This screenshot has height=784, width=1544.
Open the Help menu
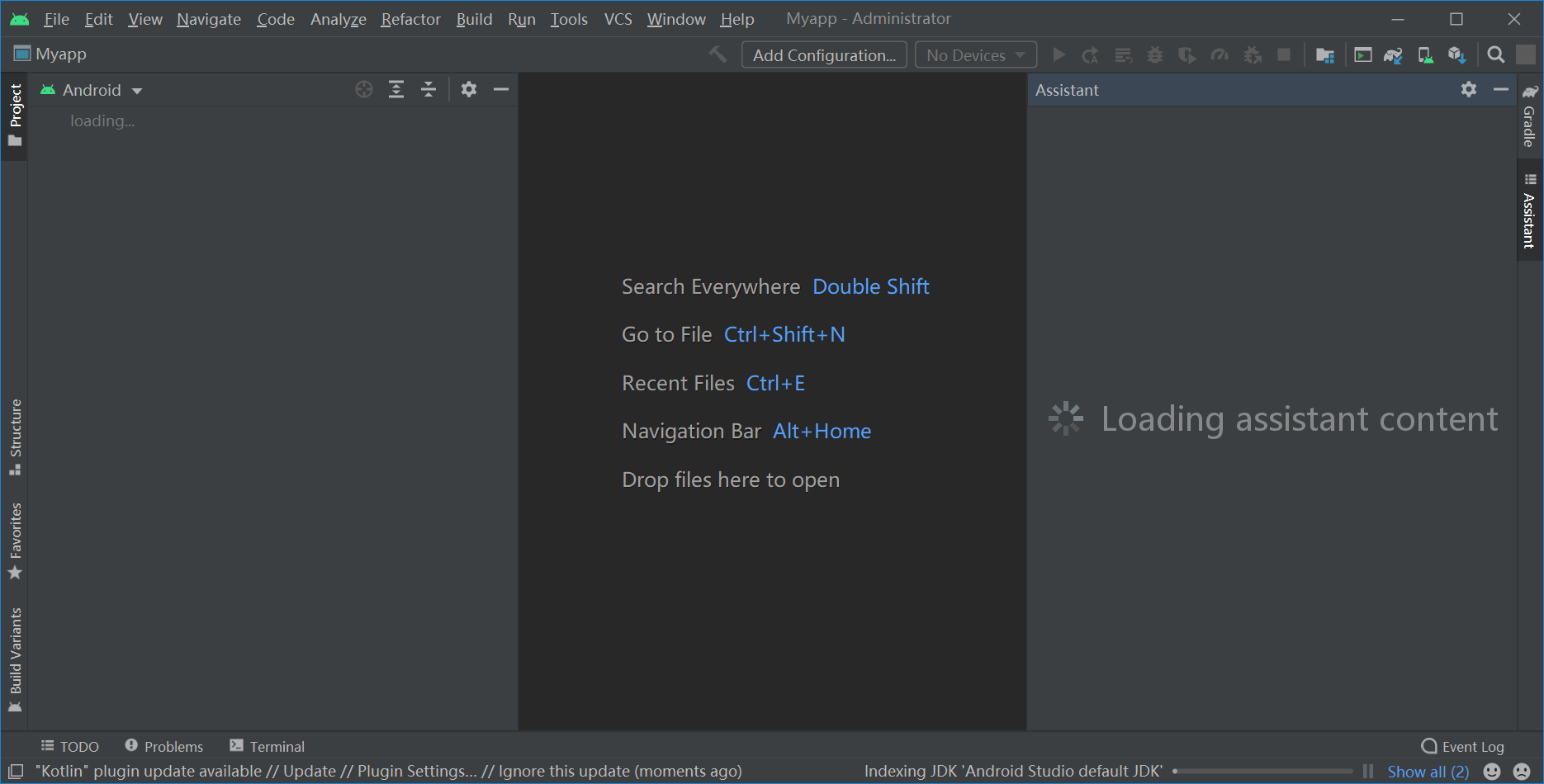coord(737,19)
